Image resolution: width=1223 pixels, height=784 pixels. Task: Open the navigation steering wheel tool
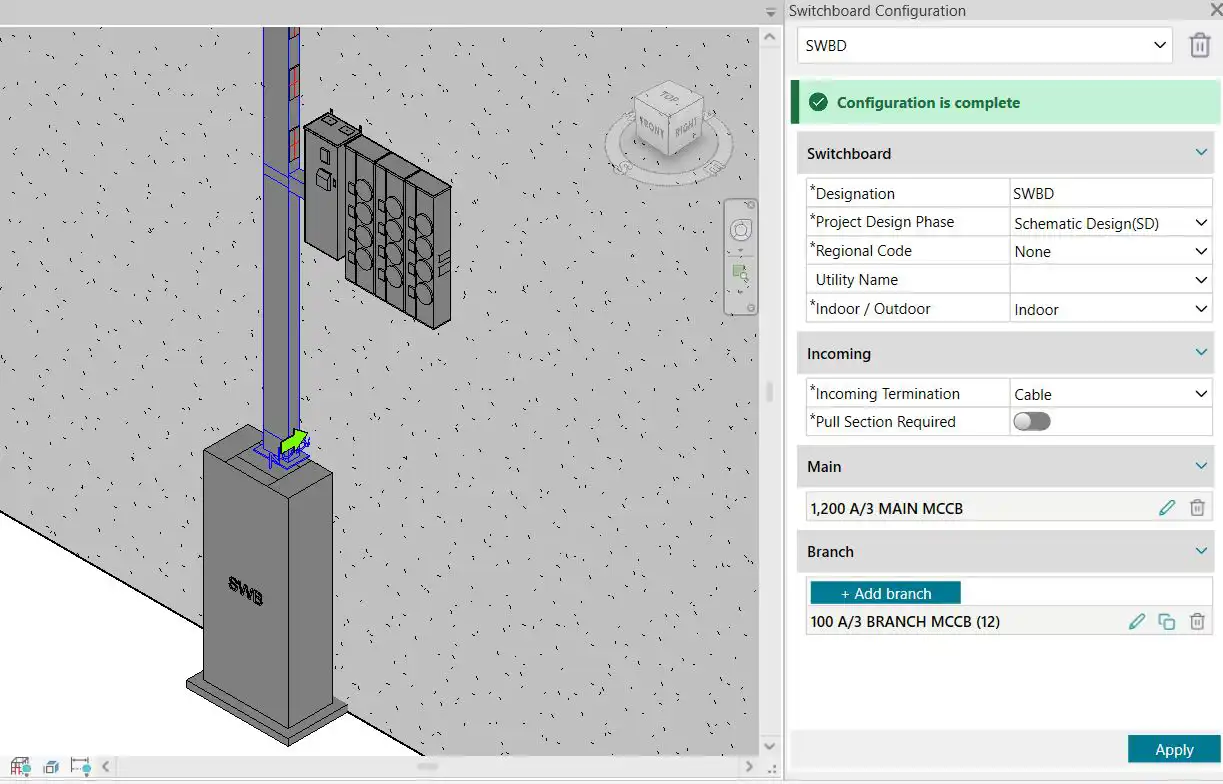(x=740, y=229)
